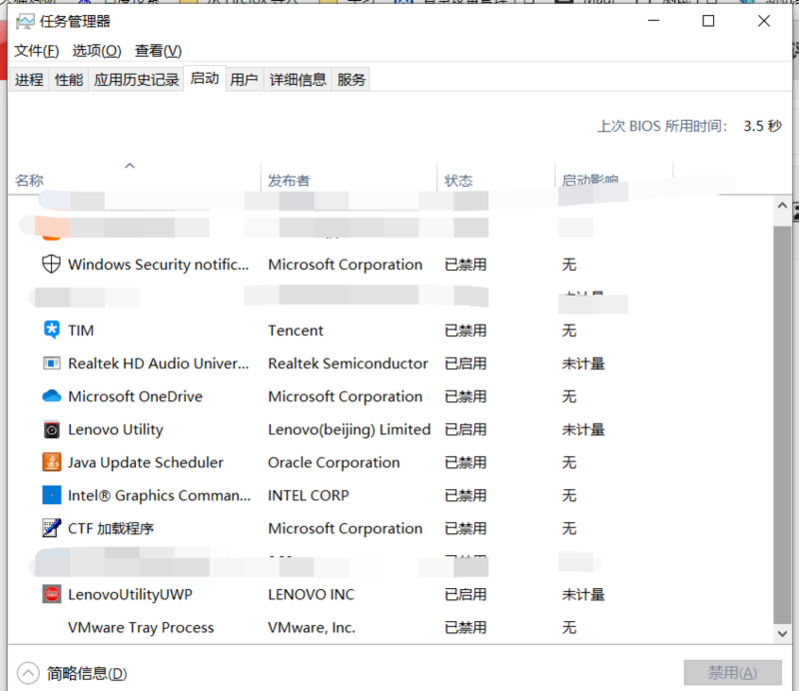Select the Java Update Scheduler entry name
Viewport: 799px width, 691px height.
(146, 463)
